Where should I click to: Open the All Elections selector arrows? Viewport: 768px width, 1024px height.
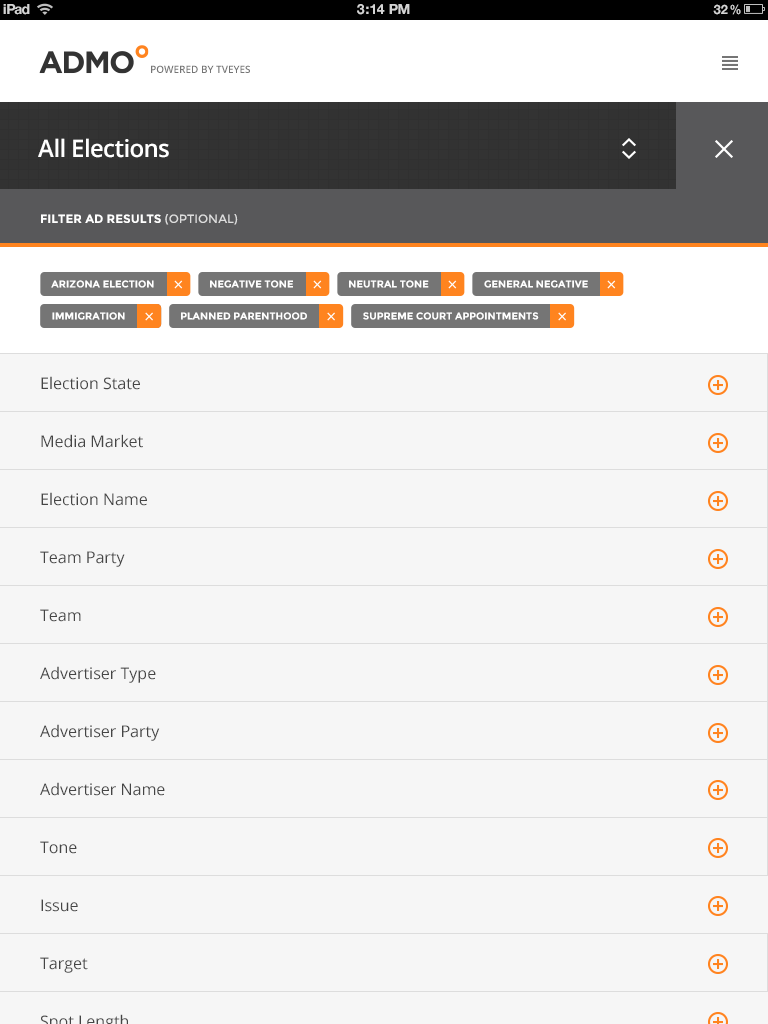point(628,149)
